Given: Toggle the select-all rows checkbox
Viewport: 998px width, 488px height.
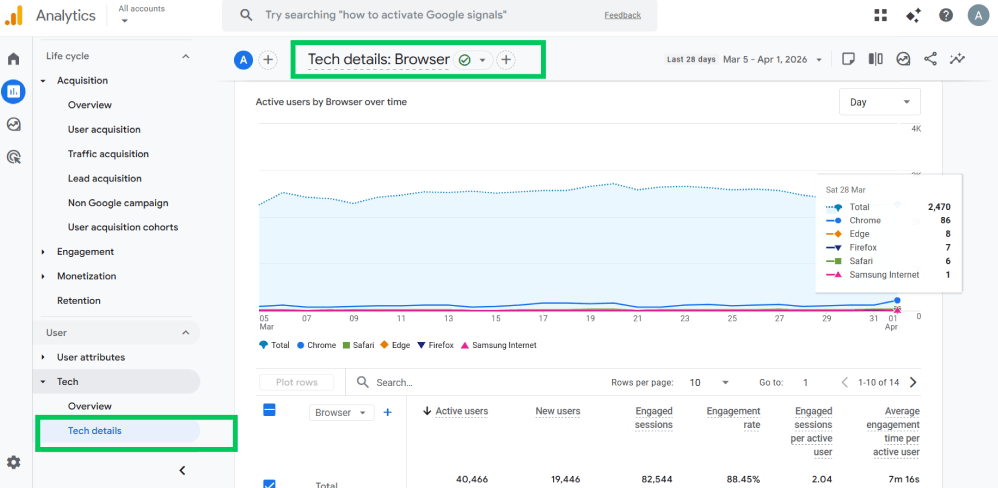Looking at the screenshot, I should [x=269, y=410].
